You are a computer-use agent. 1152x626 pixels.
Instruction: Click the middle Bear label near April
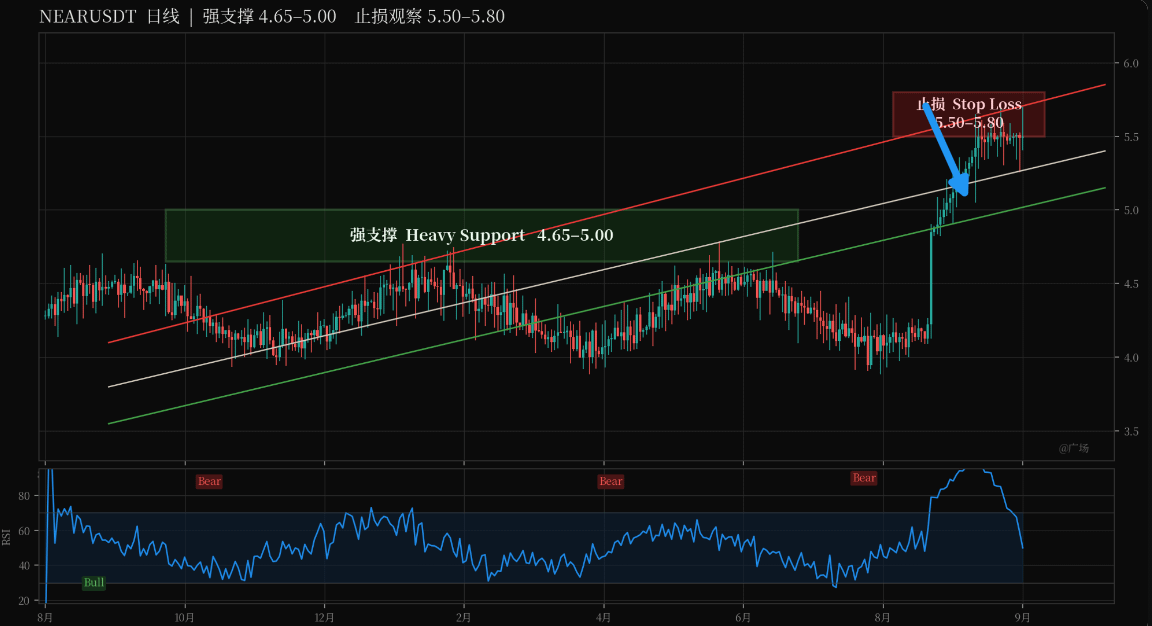point(611,481)
